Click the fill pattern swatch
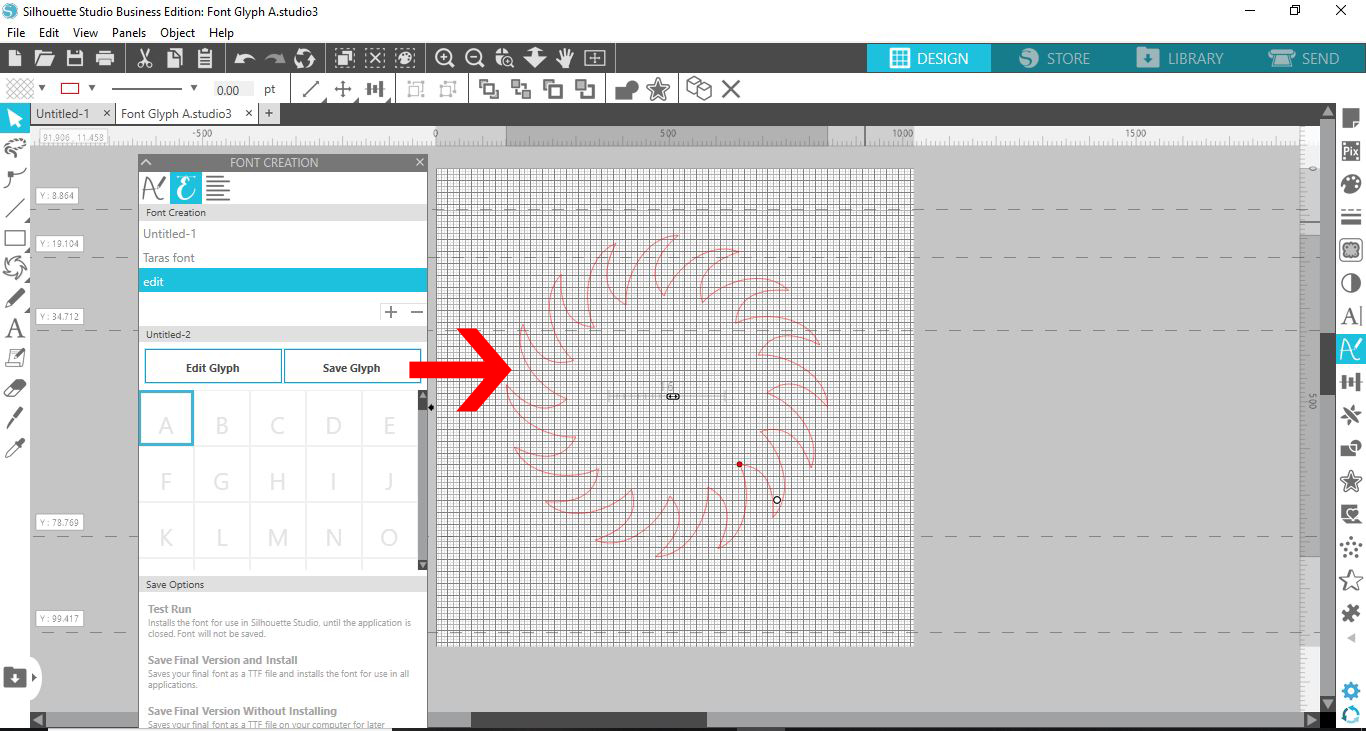Screen dimensions: 1366x731 pyautogui.click(x=20, y=88)
